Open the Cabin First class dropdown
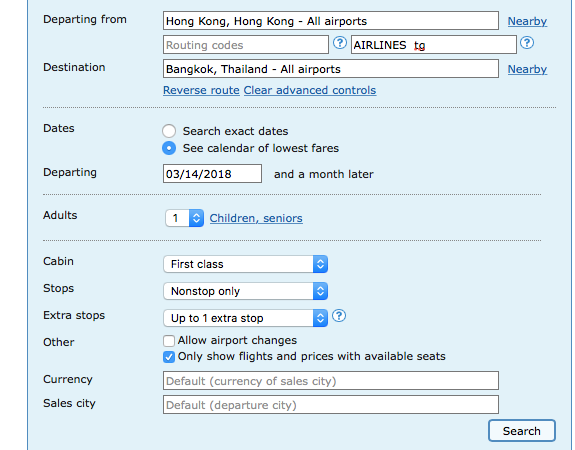The width and height of the screenshot is (575, 450). [245, 264]
